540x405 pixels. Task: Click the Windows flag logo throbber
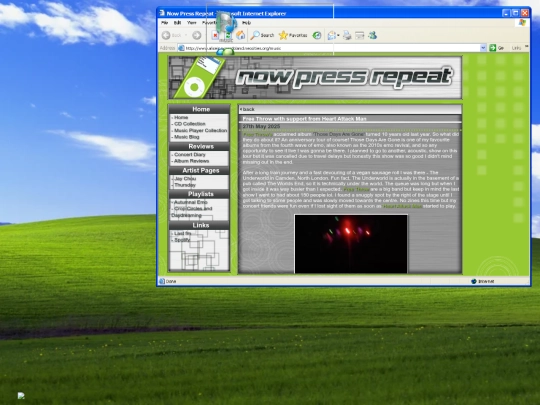522,23
